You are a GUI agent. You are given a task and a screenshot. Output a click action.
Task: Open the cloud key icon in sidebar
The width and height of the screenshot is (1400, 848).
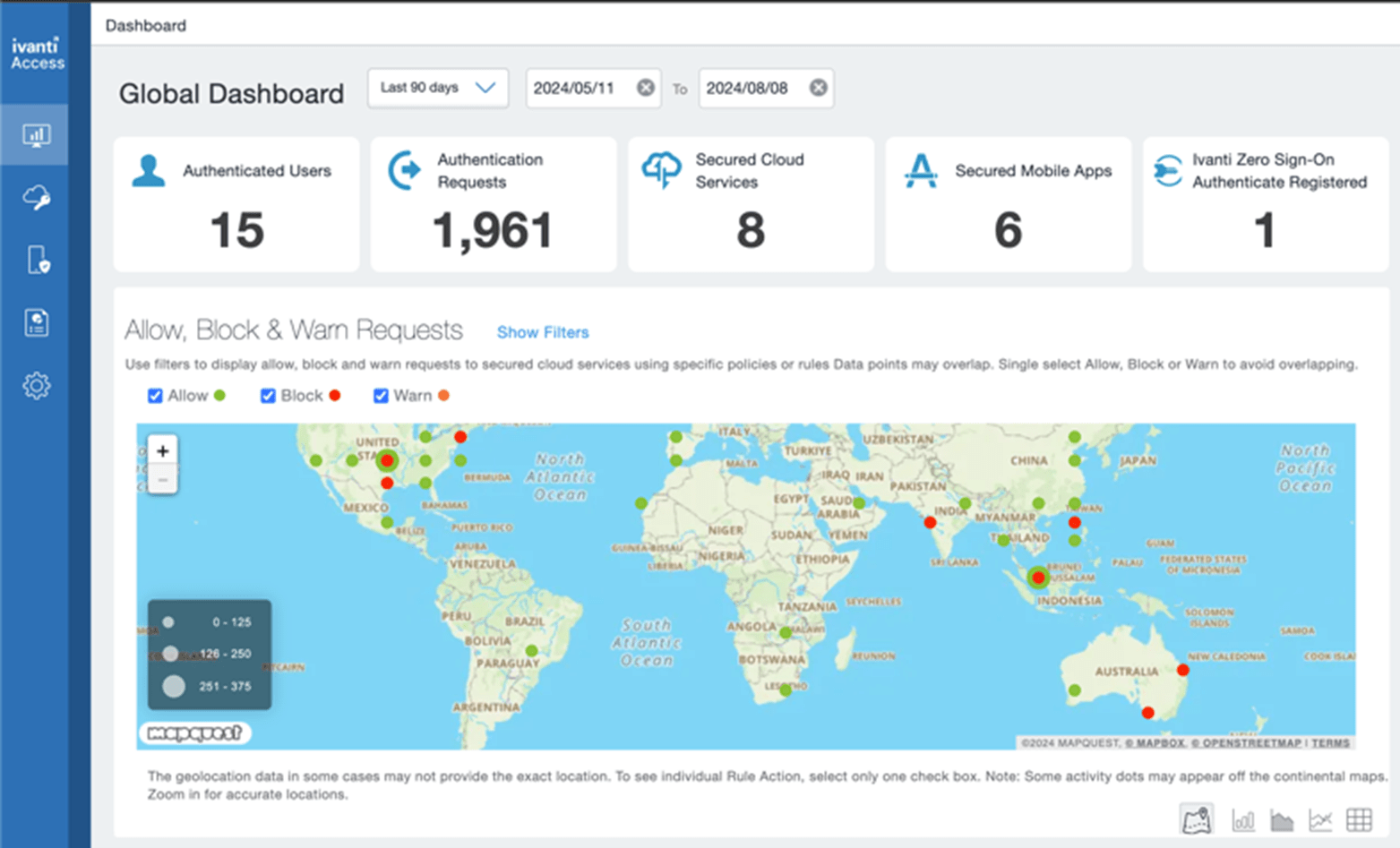point(36,198)
